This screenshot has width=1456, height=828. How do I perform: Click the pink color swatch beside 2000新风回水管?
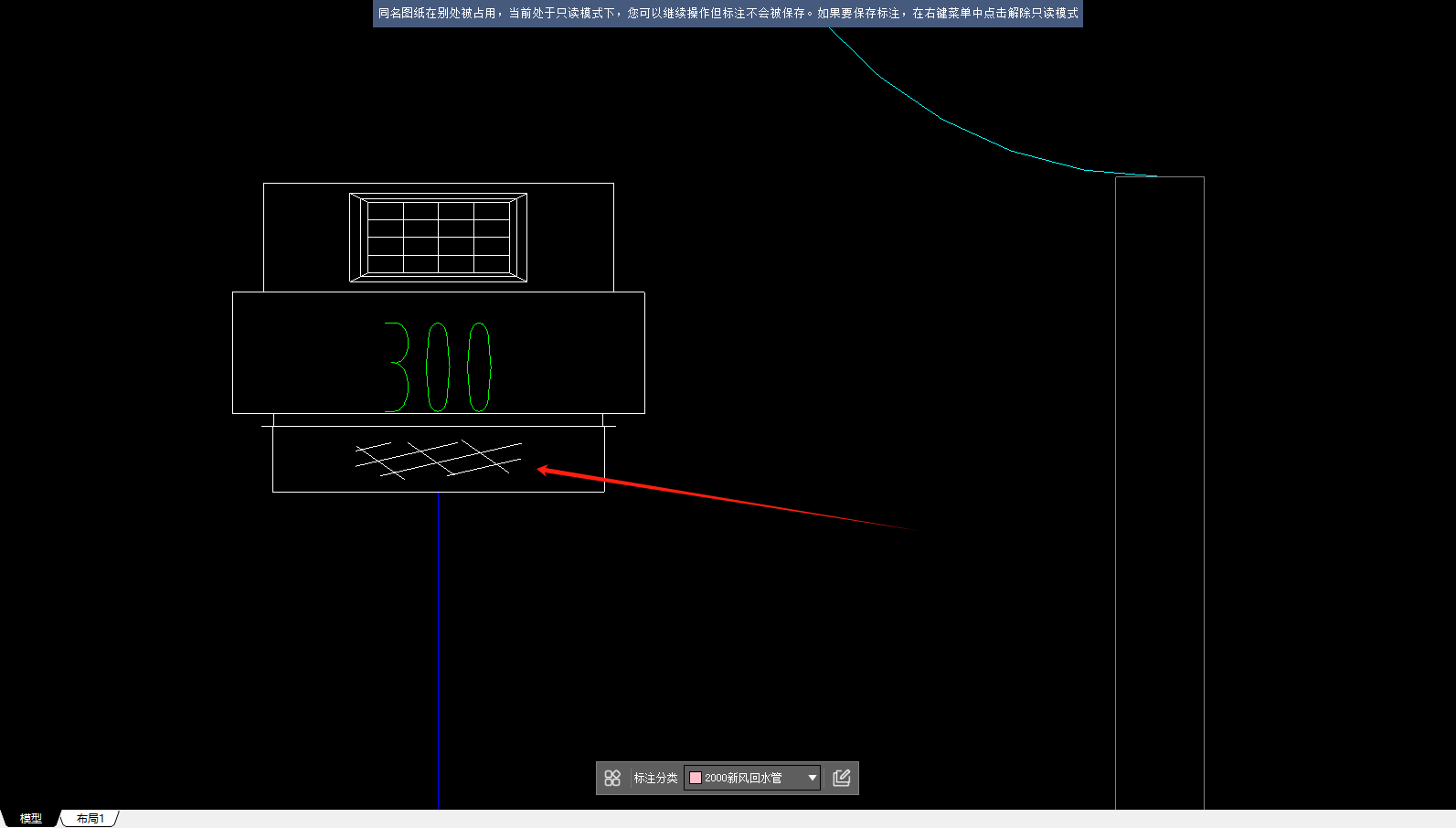coord(696,778)
